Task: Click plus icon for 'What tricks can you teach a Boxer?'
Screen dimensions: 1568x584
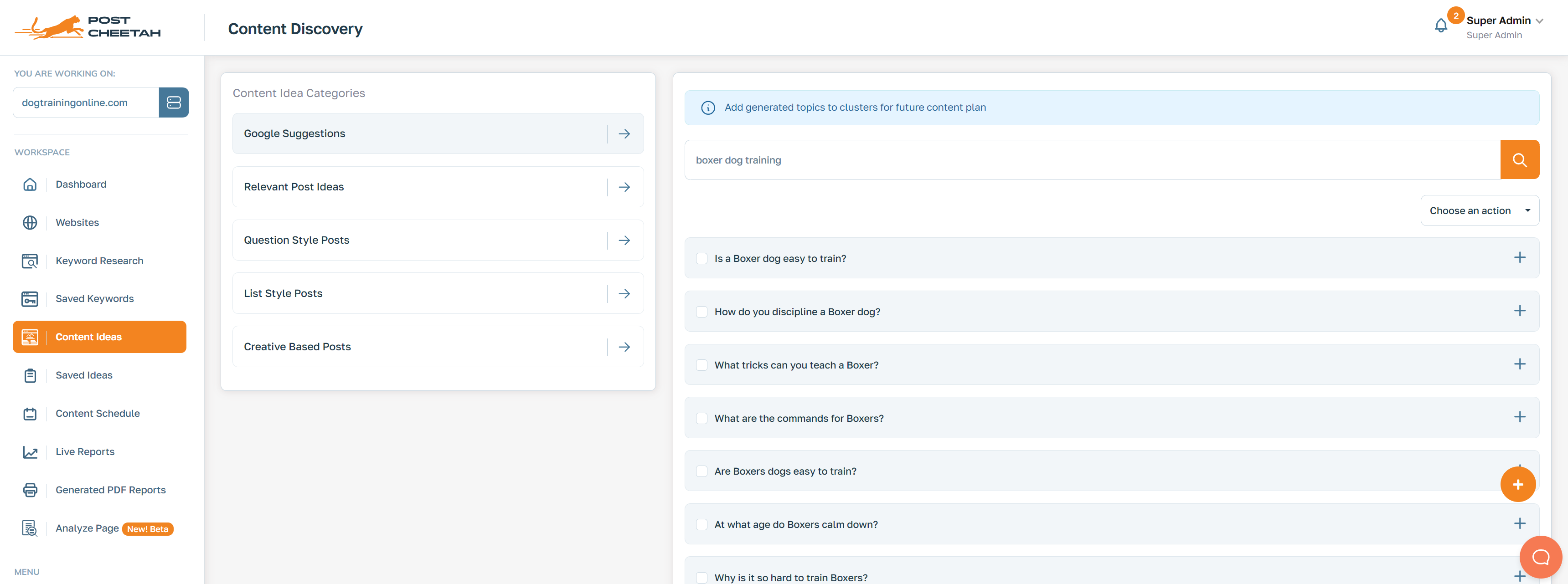Action: coord(1519,364)
